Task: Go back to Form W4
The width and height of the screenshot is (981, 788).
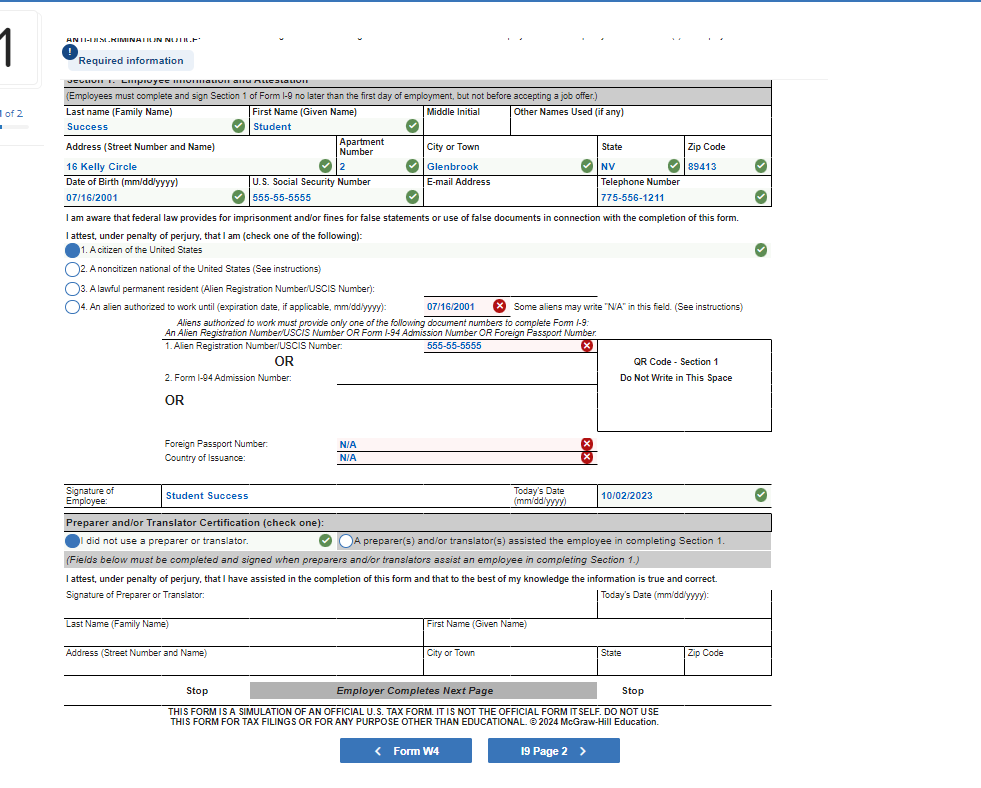Action: coord(406,750)
